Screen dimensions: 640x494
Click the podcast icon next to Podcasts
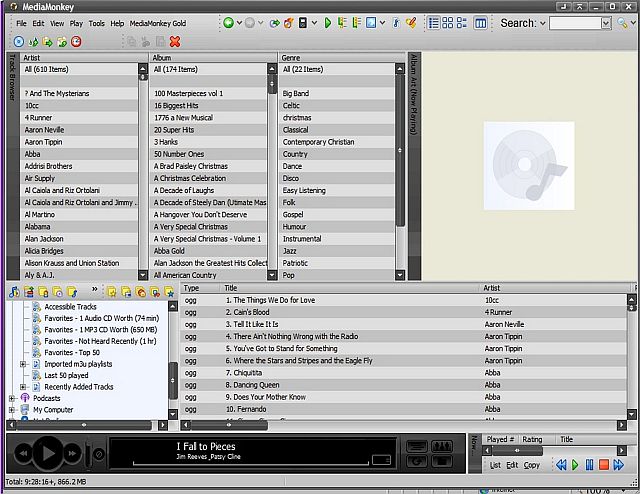coord(25,398)
